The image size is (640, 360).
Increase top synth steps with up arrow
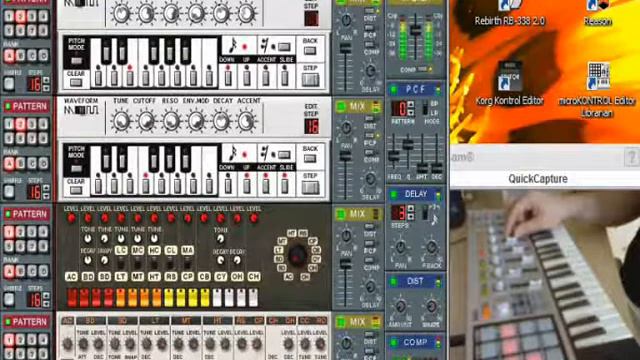46,80
